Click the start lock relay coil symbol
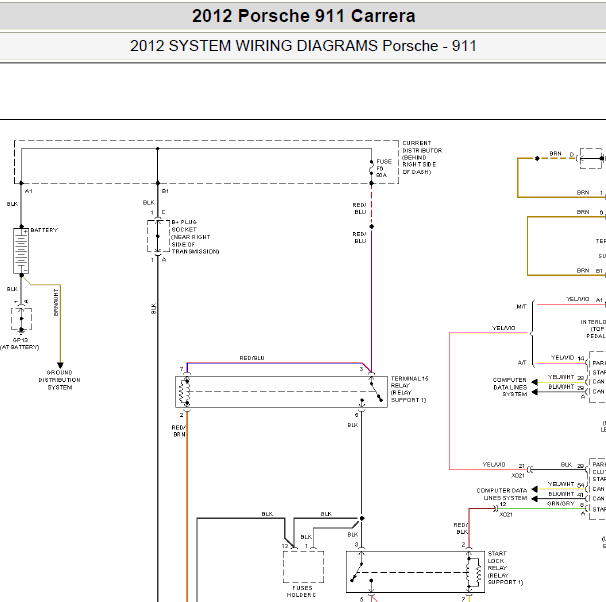The height and width of the screenshot is (602, 606). tap(469, 572)
